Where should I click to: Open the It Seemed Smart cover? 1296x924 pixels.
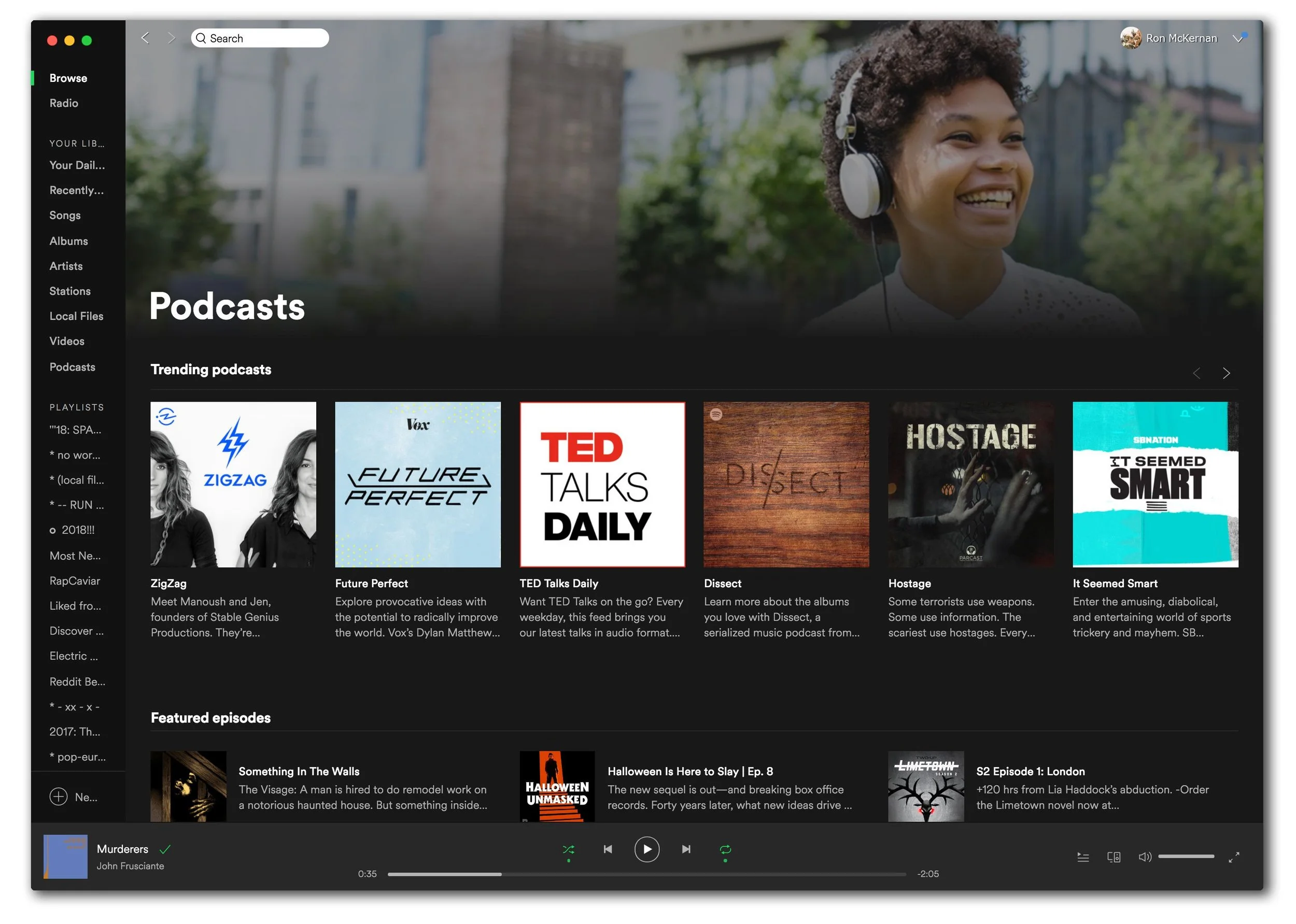pos(1156,485)
